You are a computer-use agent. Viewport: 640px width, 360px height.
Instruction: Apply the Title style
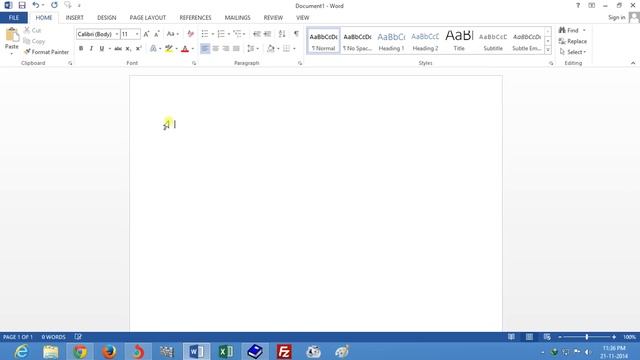pyautogui.click(x=459, y=41)
